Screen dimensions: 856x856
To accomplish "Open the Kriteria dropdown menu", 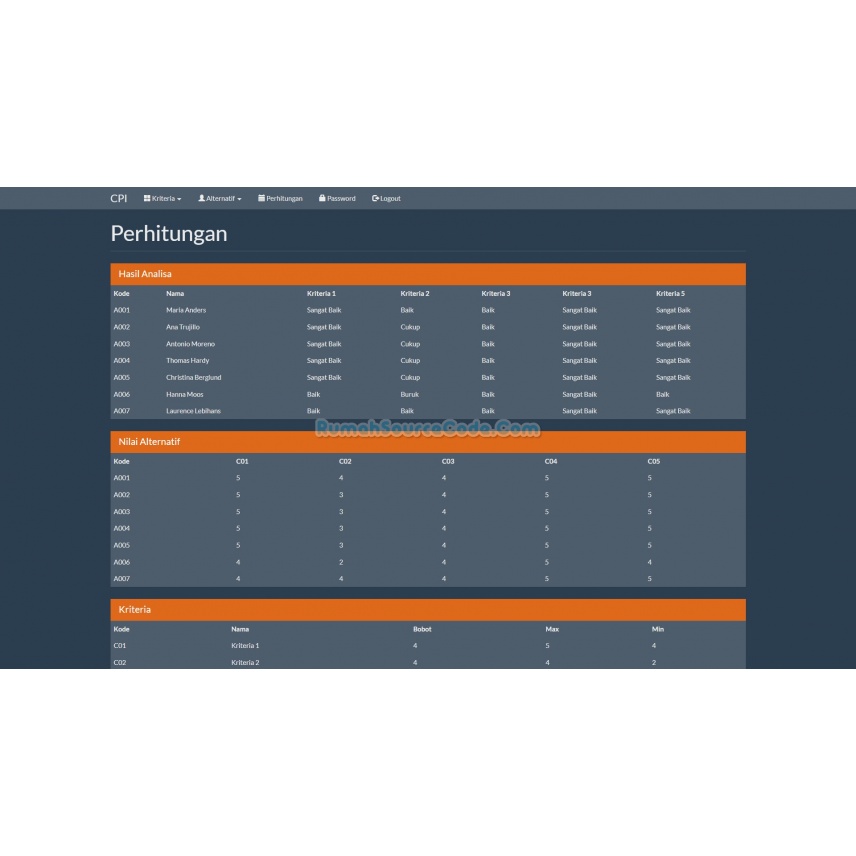I will [162, 198].
